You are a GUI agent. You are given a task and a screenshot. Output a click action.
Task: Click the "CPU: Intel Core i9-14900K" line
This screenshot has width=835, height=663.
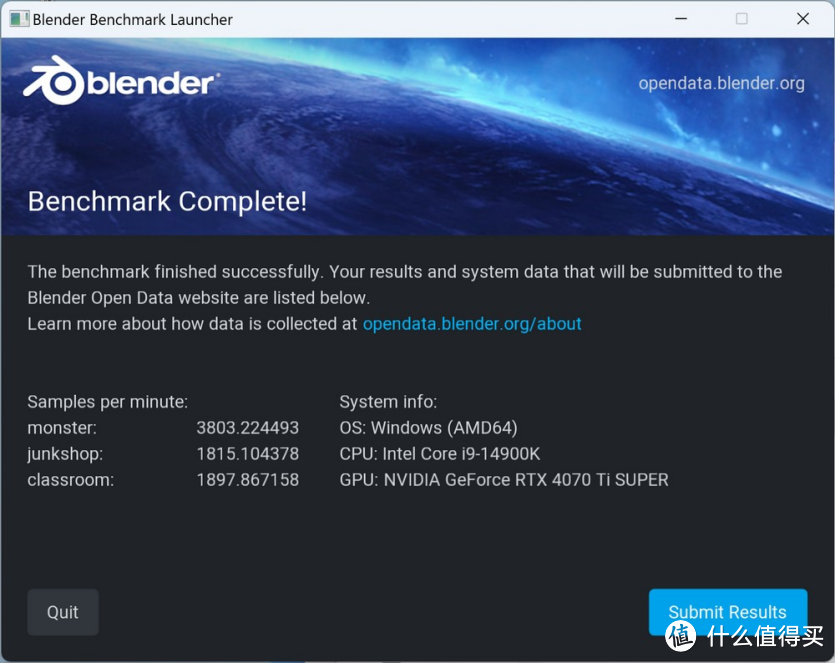[x=440, y=454]
